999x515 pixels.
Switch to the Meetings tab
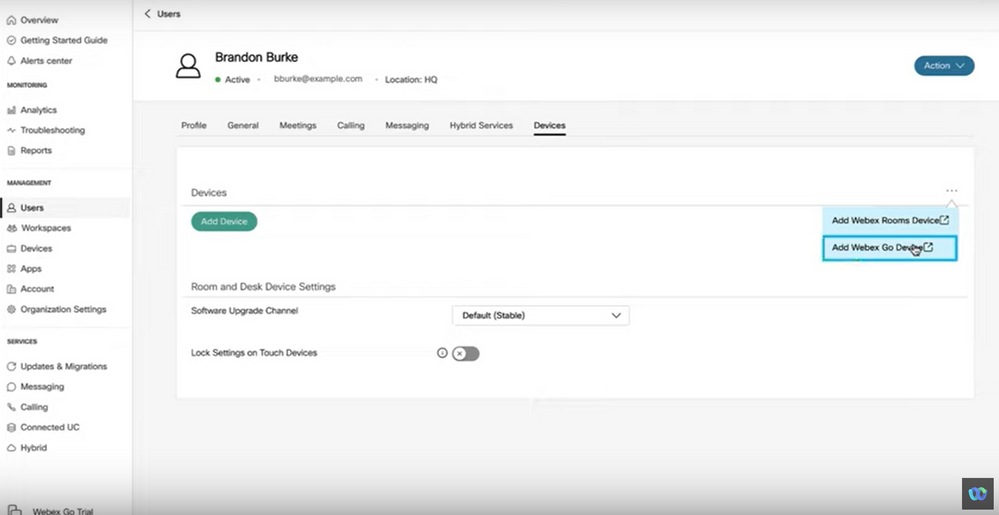point(298,126)
